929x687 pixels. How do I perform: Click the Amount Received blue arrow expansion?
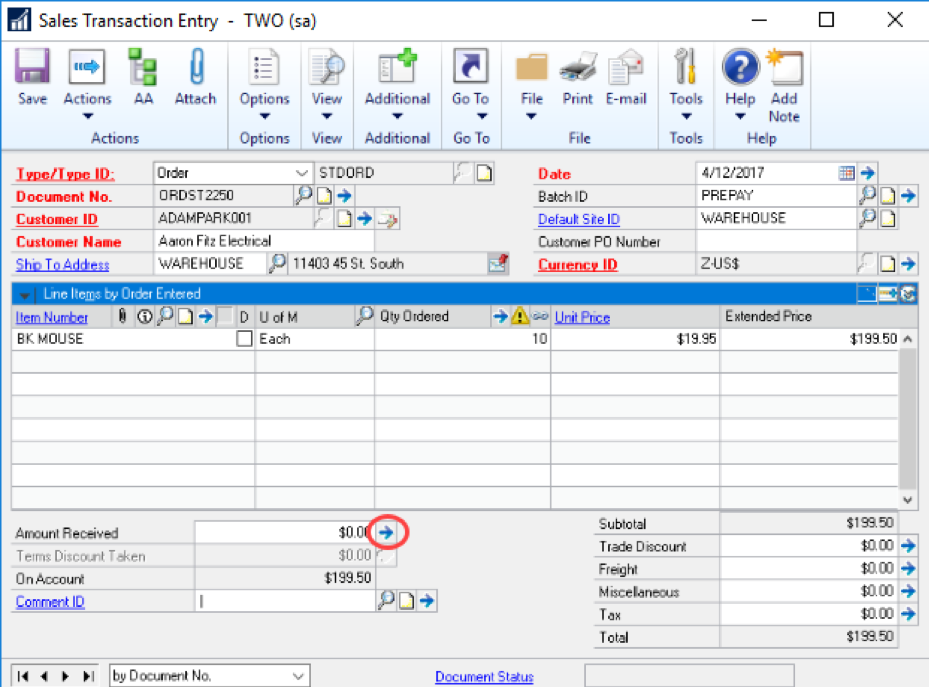point(386,533)
